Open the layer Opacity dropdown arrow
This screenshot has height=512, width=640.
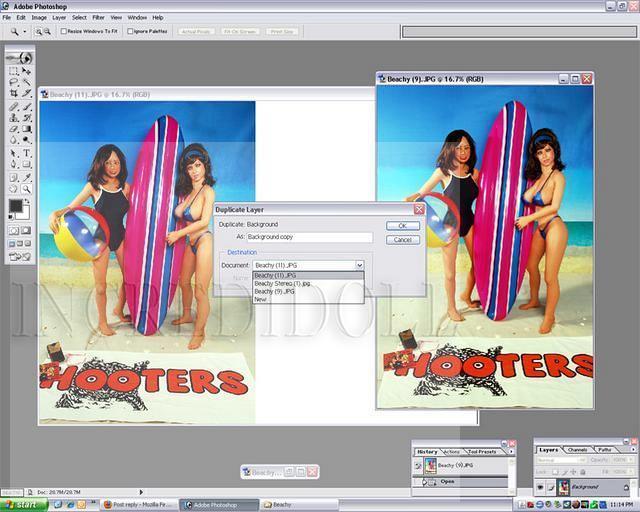click(631, 460)
